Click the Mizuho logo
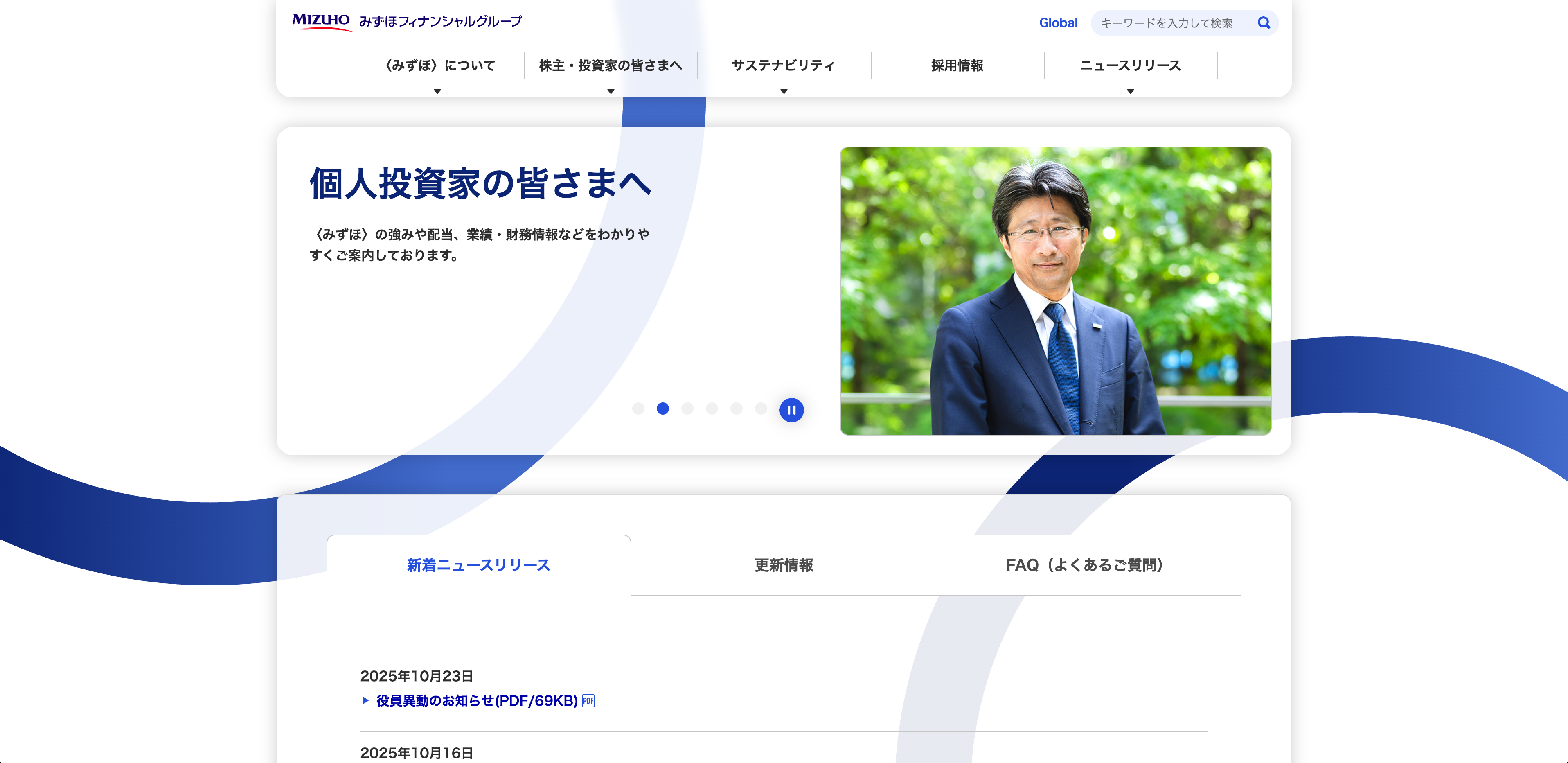The image size is (1568, 763). click(x=321, y=21)
